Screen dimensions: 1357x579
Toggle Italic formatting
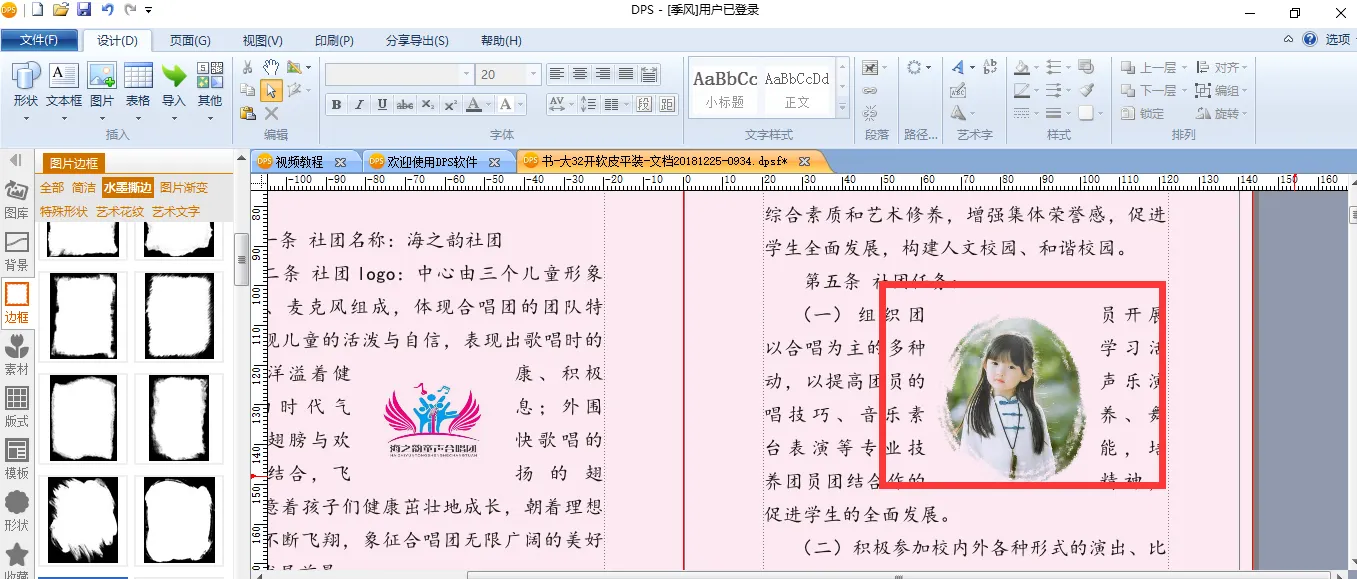(359, 104)
